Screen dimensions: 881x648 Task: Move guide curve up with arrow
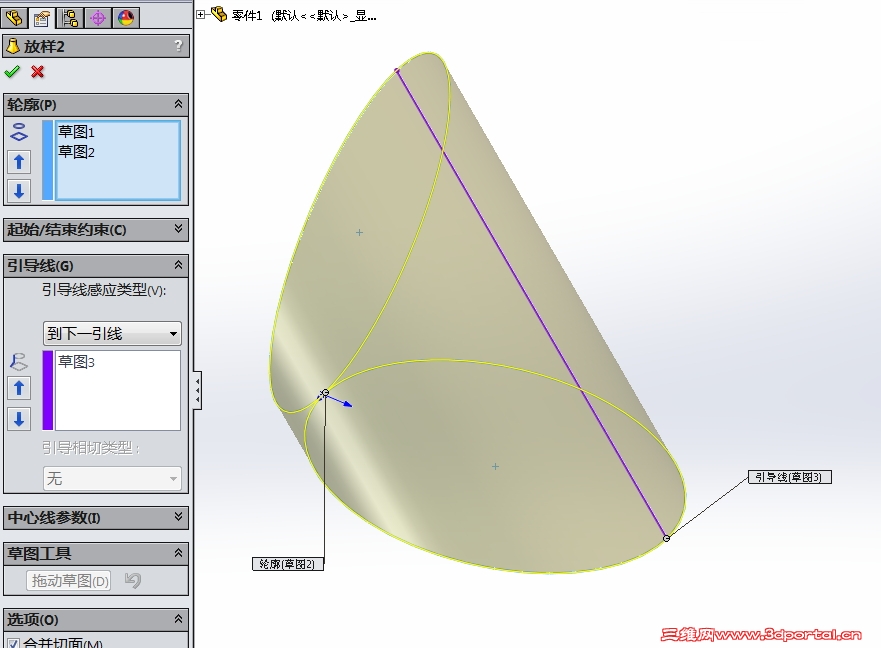pos(19,388)
